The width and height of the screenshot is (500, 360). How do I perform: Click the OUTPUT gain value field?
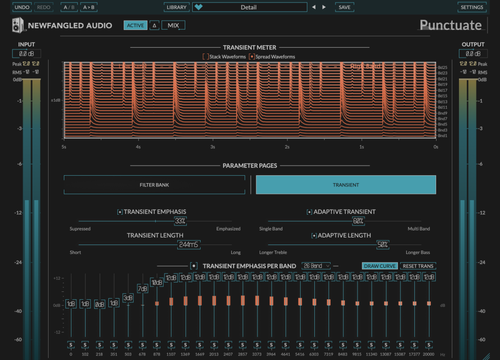click(x=473, y=54)
